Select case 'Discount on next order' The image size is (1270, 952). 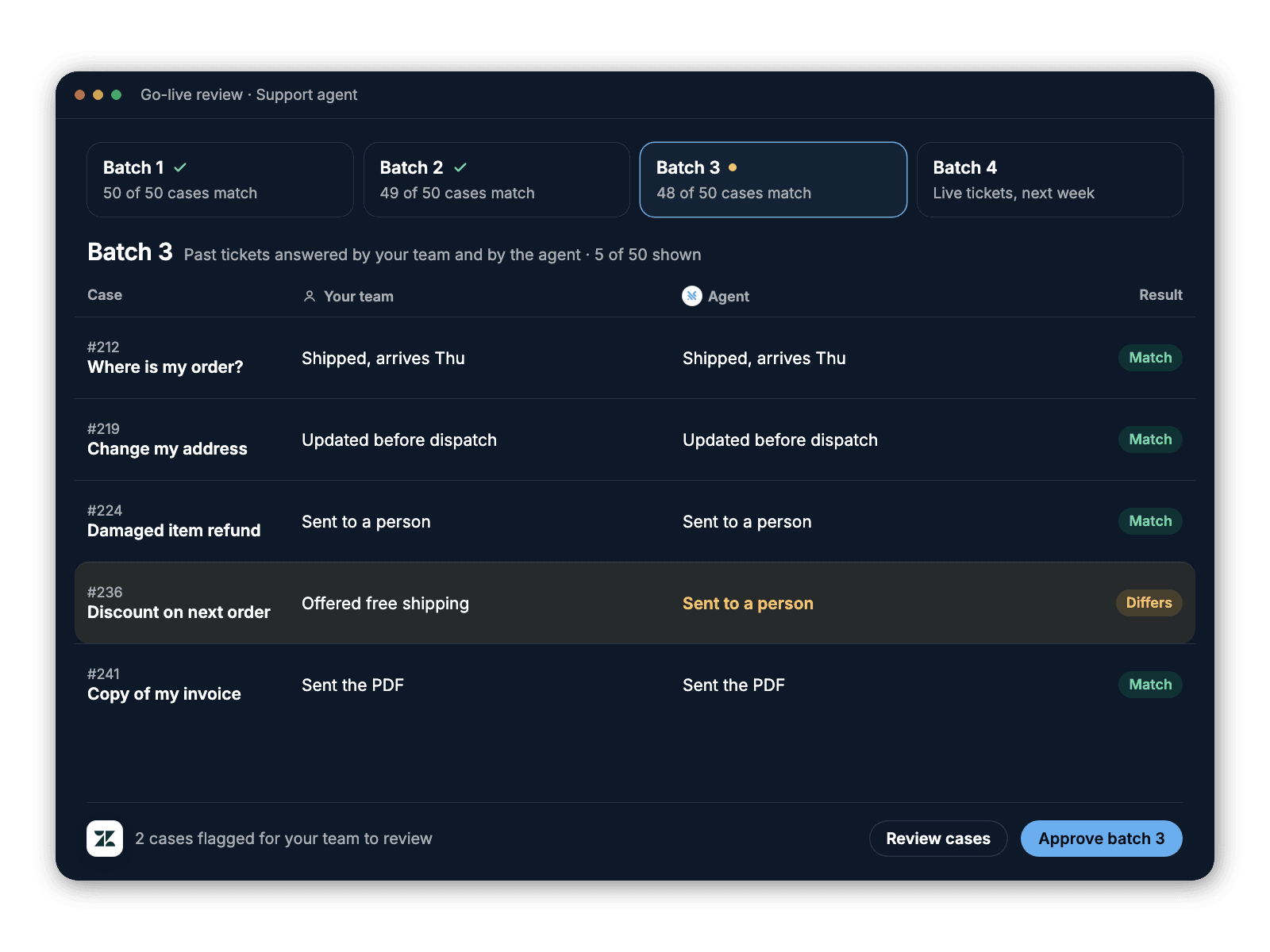tap(635, 603)
